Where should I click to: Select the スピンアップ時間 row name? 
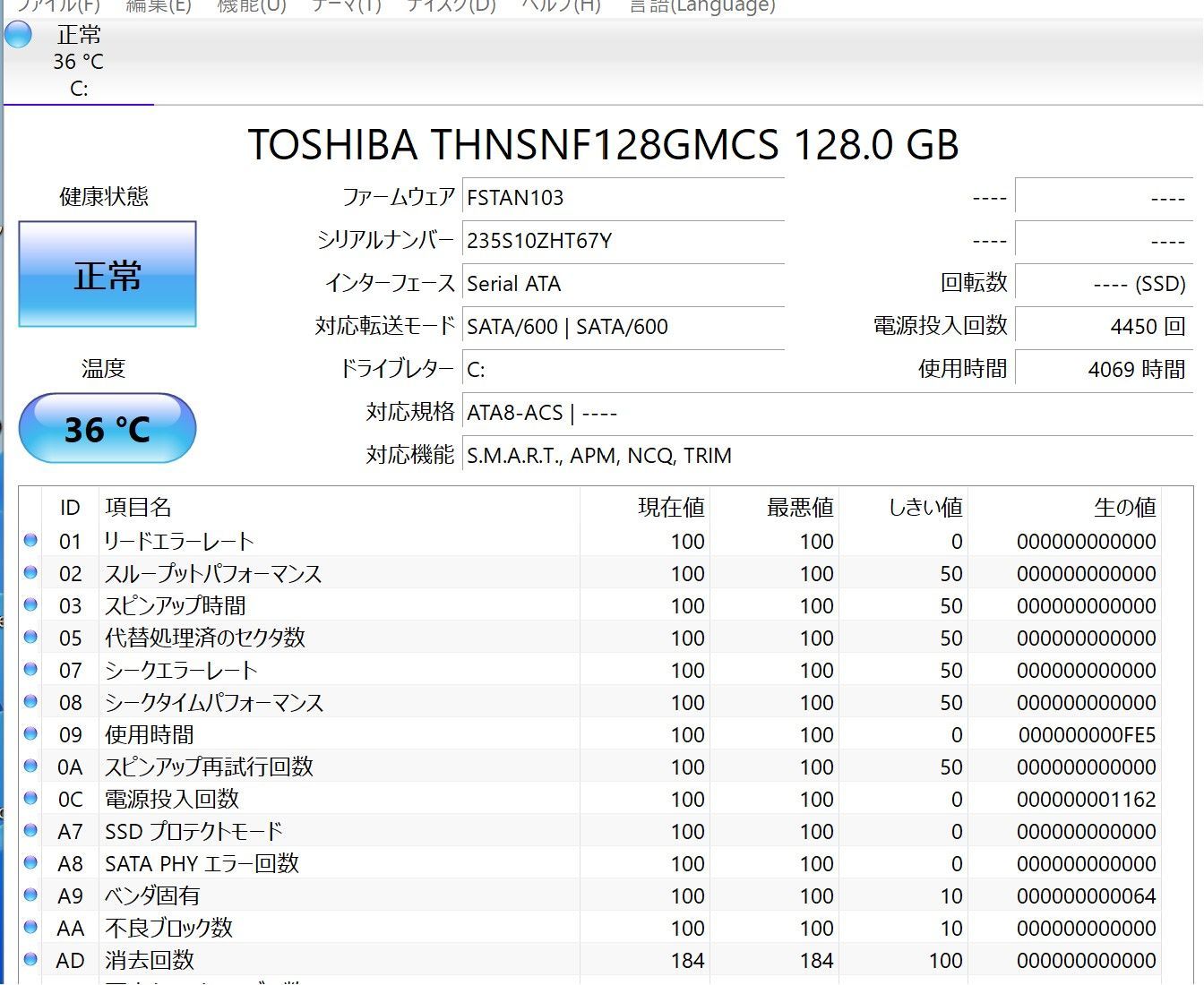pyautogui.click(x=175, y=605)
